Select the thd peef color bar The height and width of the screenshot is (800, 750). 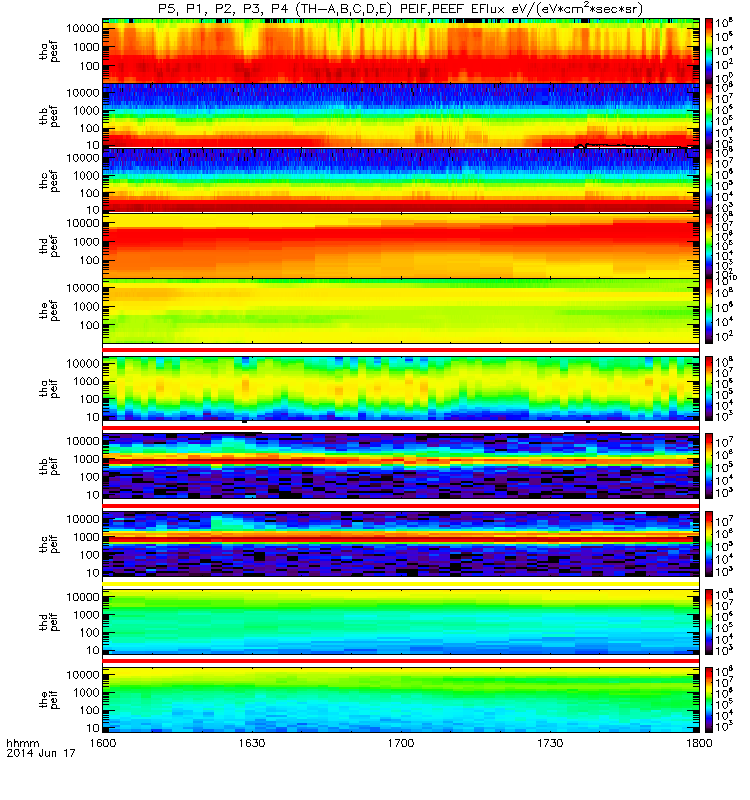(x=709, y=245)
